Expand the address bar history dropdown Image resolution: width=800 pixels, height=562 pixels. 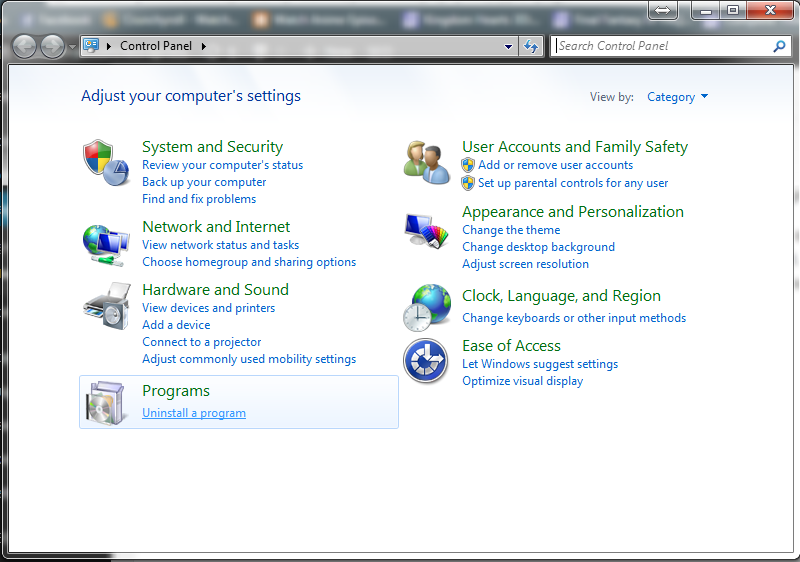point(508,46)
